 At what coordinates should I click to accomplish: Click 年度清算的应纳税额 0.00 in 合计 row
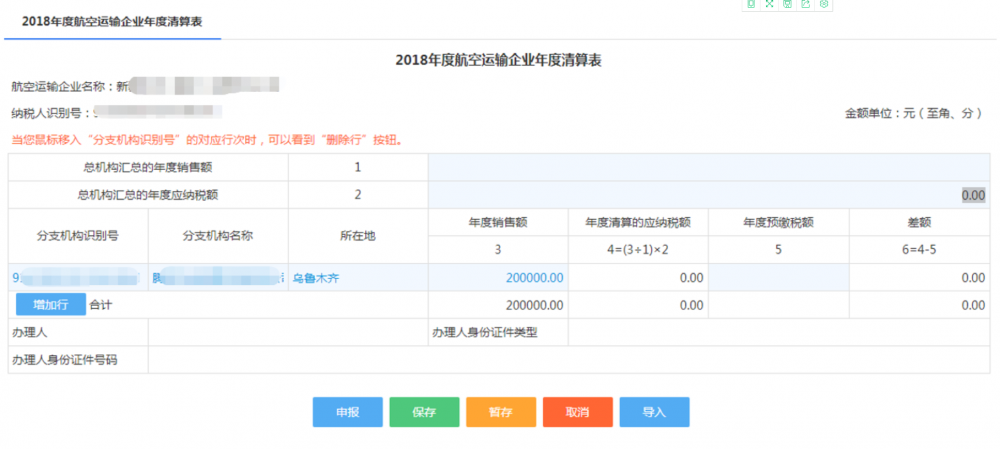click(691, 305)
